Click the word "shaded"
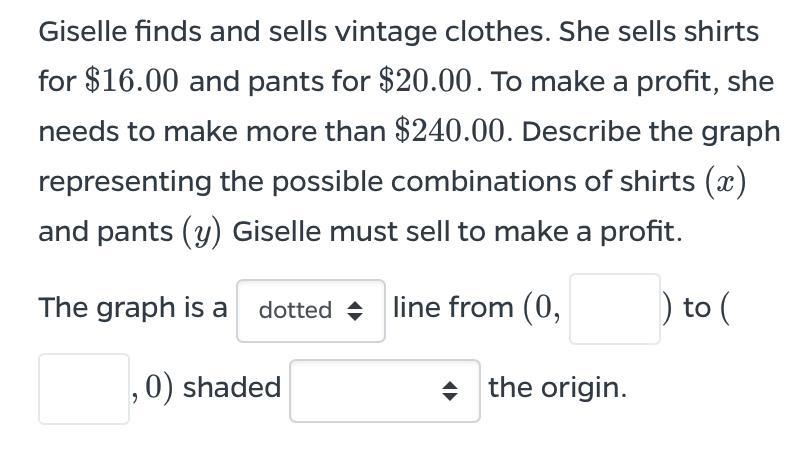Screen dimensions: 794x467 (x=231, y=387)
